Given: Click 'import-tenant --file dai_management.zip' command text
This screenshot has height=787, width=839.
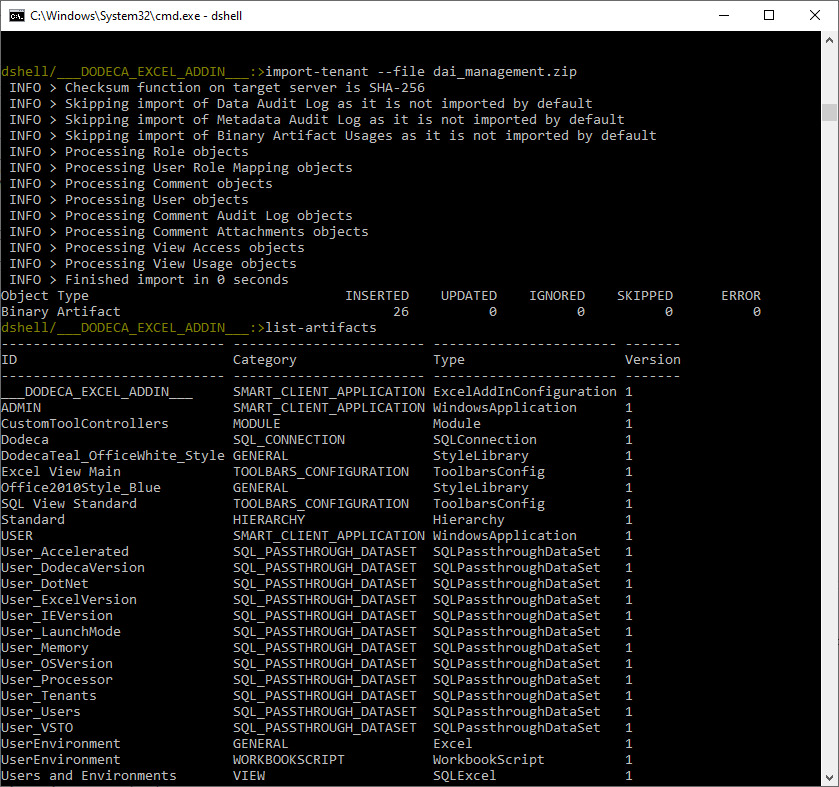Looking at the screenshot, I should 421,72.
